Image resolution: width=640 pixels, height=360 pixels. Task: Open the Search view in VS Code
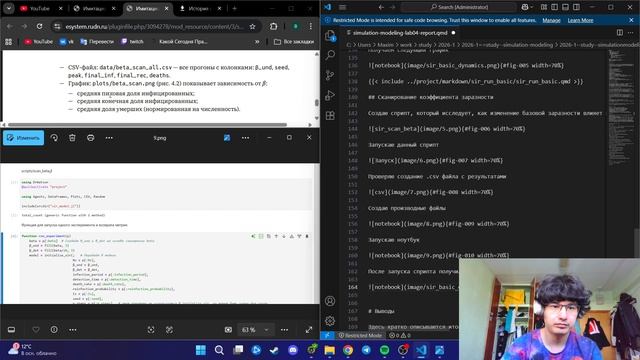coord(330,55)
